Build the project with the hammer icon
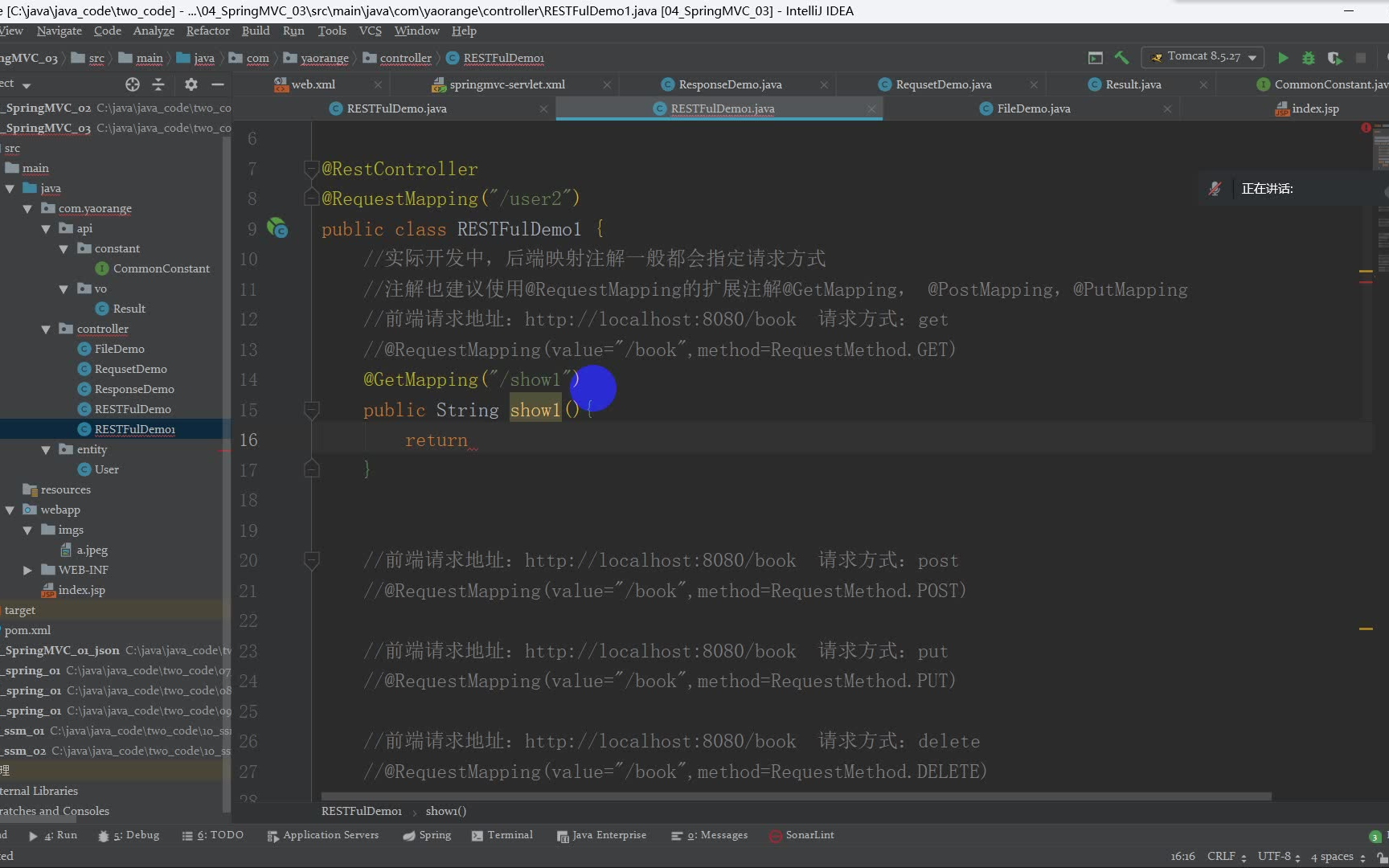 (x=1122, y=57)
